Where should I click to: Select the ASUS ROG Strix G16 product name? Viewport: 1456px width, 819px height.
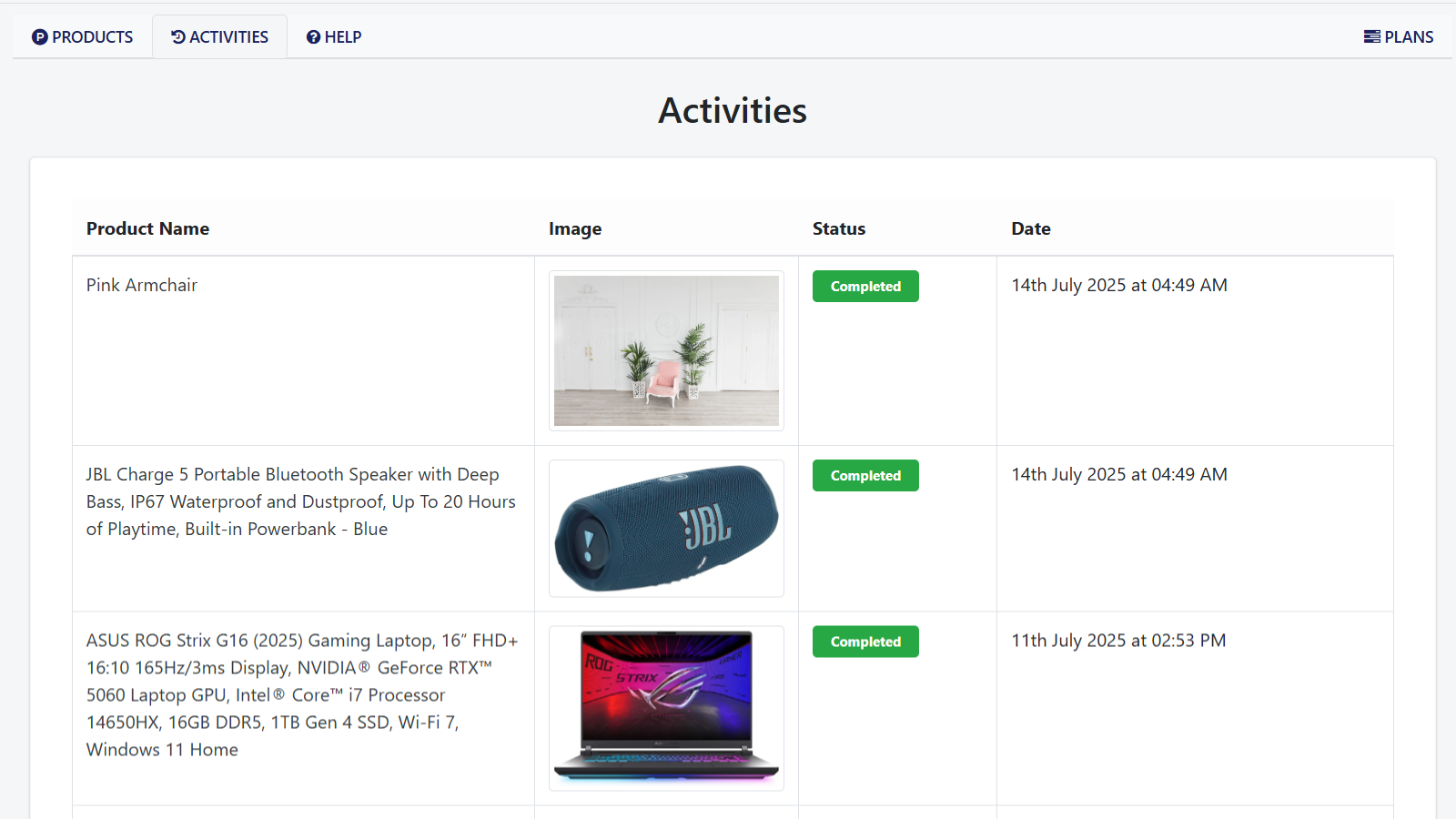coord(301,695)
